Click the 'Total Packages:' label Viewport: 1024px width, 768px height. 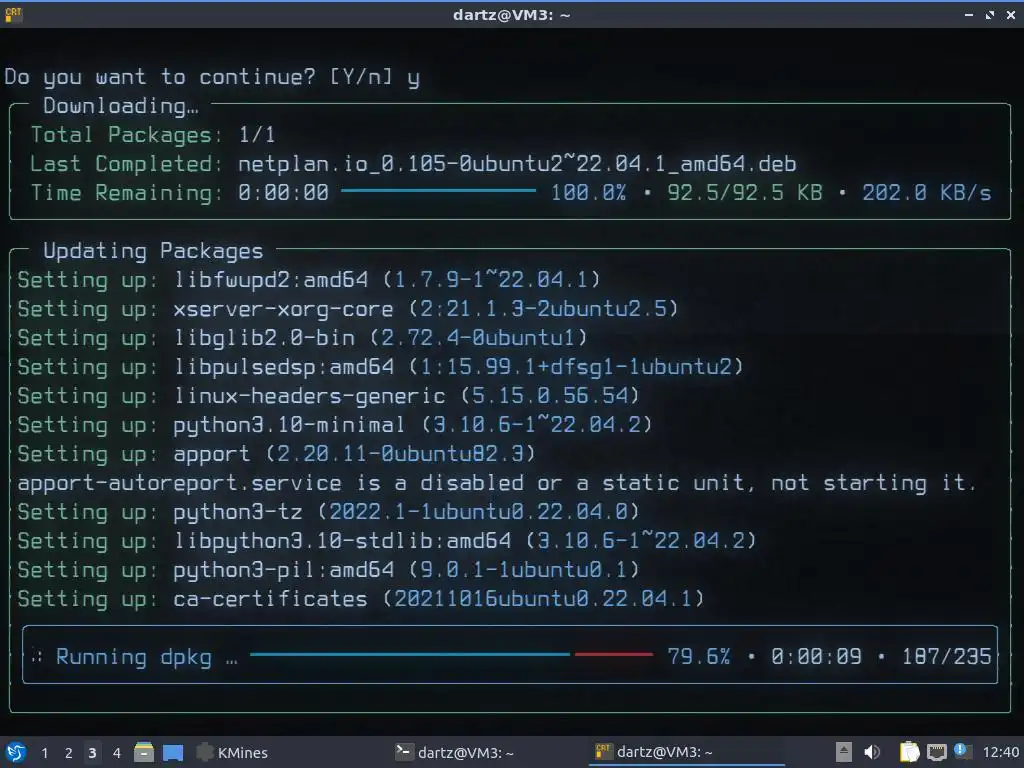coord(126,135)
